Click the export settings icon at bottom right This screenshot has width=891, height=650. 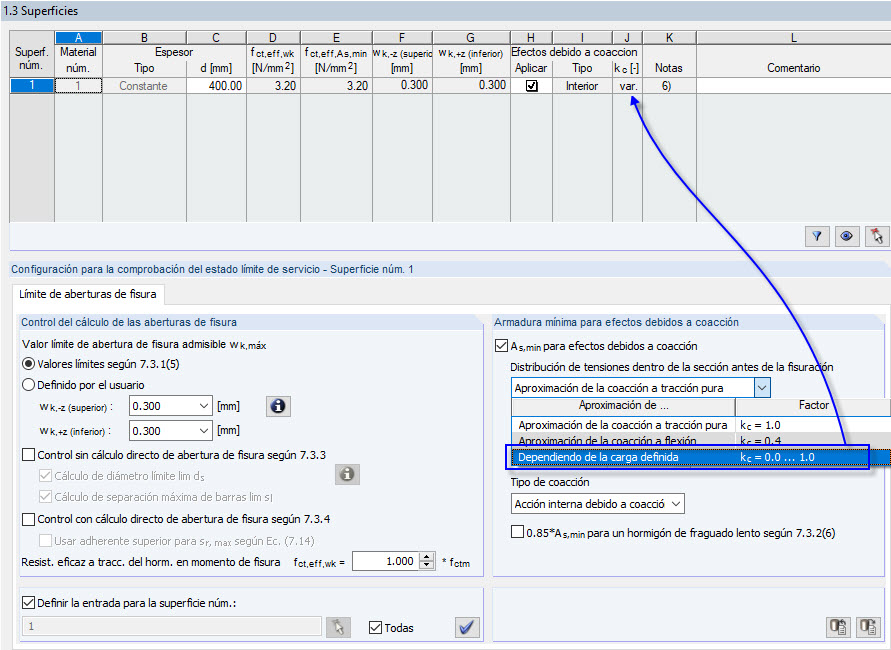point(867,627)
